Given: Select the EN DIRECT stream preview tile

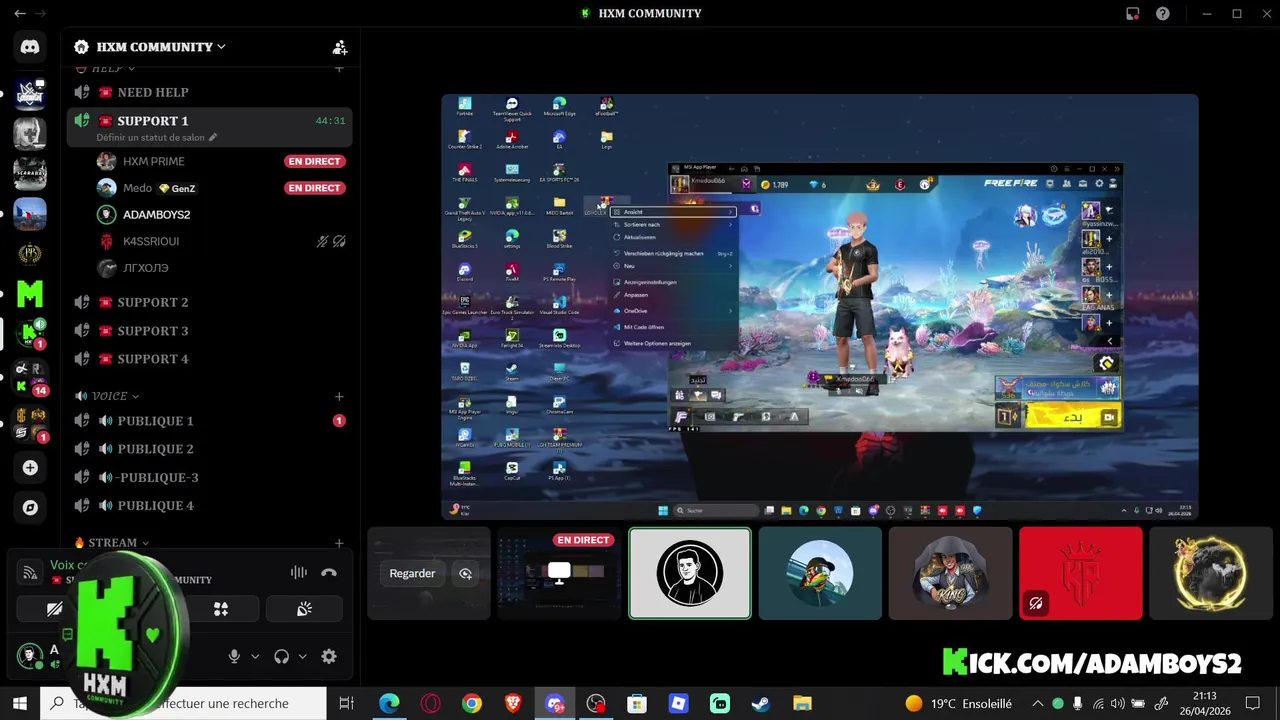Looking at the screenshot, I should point(559,573).
